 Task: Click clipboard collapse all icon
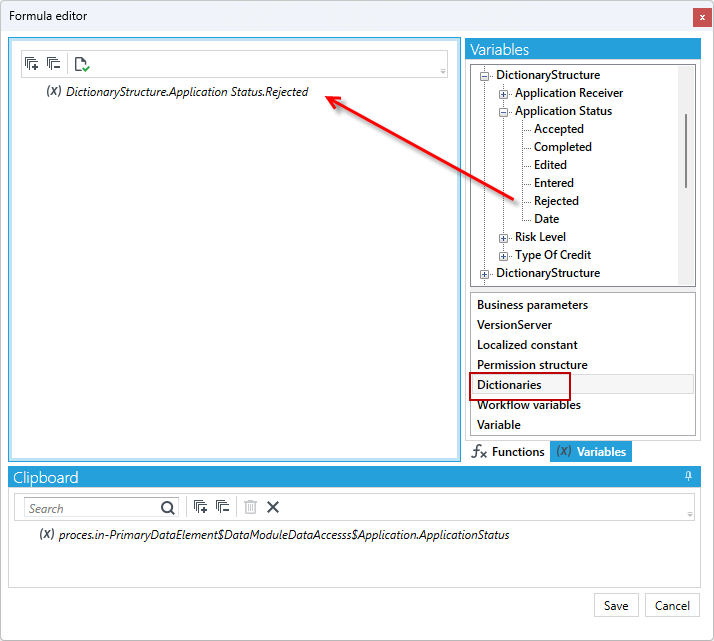pos(222,507)
